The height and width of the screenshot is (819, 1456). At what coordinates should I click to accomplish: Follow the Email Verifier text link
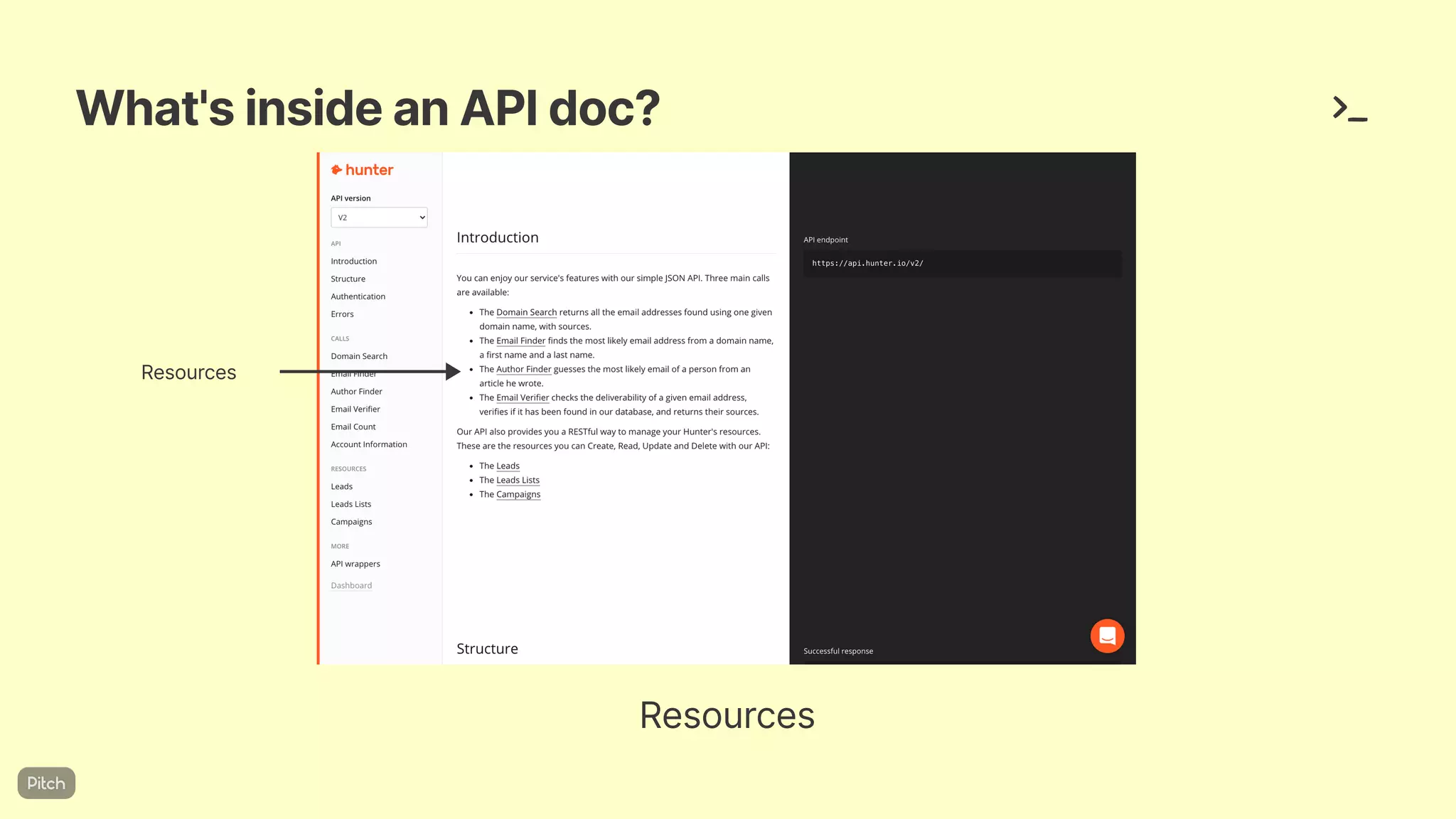point(523,397)
